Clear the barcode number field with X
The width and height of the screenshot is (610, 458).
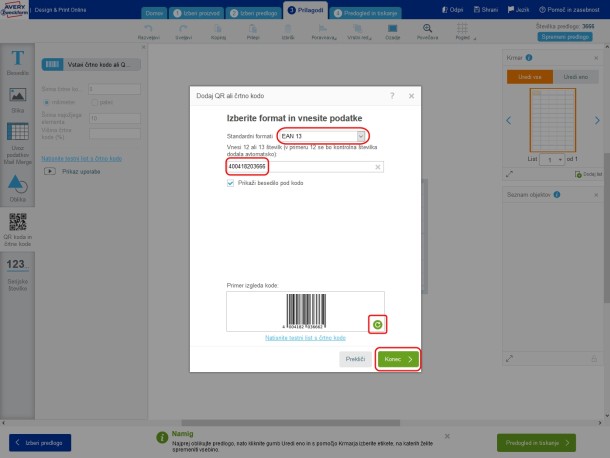[x=378, y=167]
